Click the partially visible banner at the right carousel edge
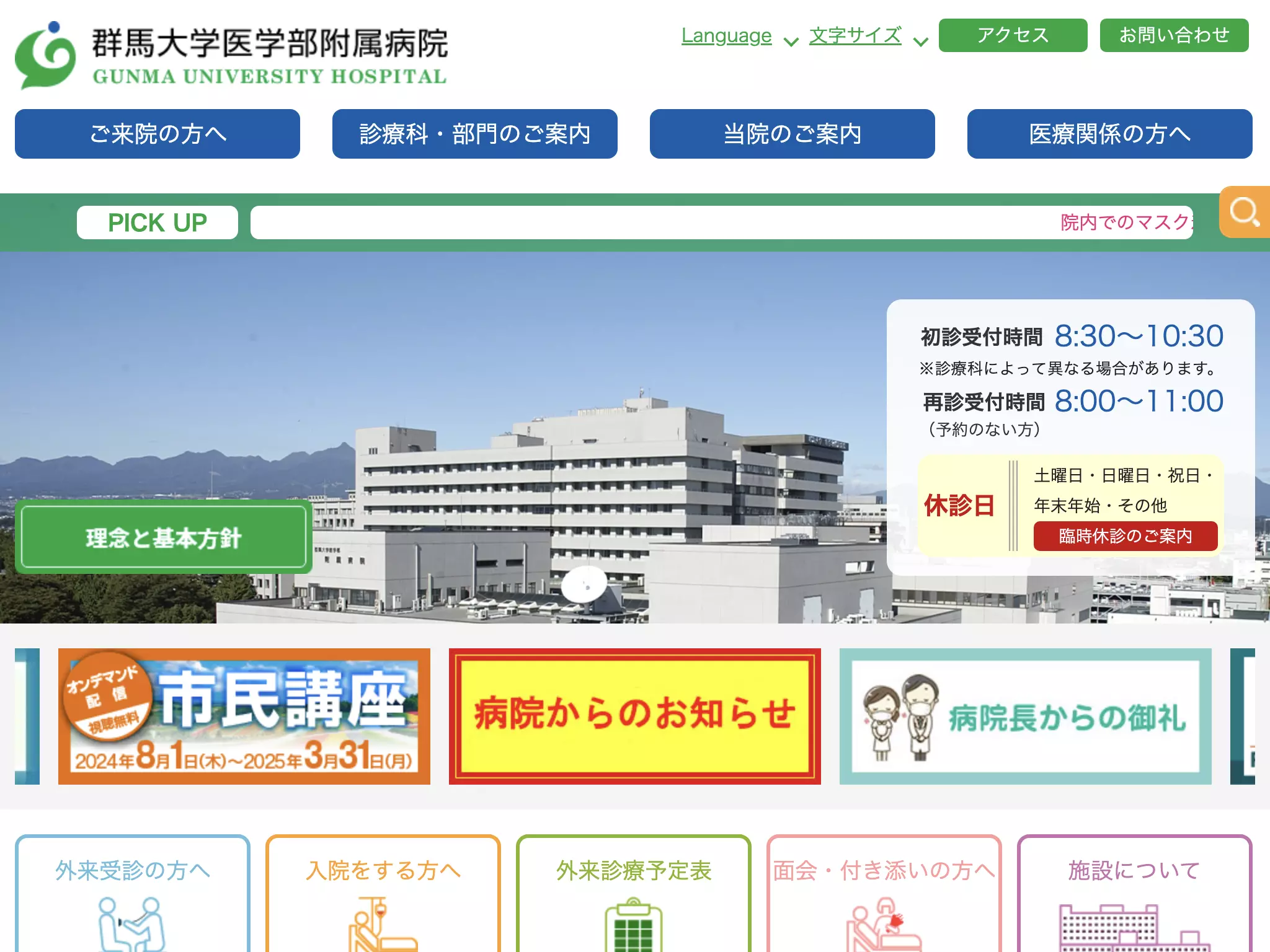This screenshot has height=952, width=1270. point(1243,716)
